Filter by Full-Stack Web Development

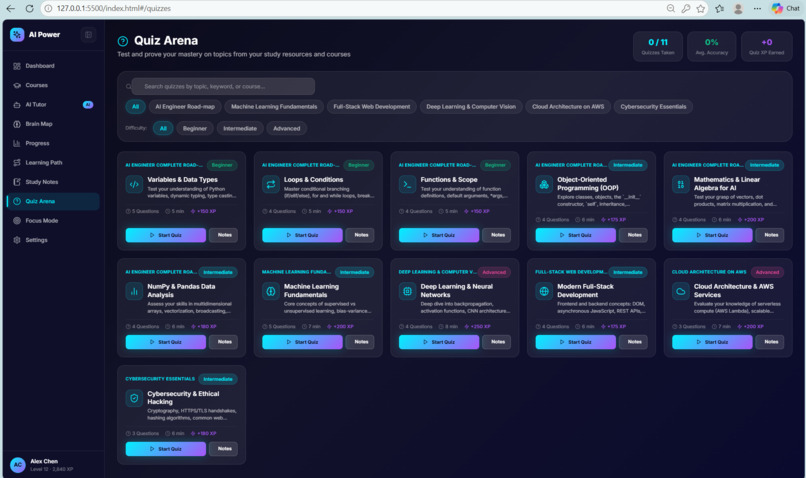372,107
